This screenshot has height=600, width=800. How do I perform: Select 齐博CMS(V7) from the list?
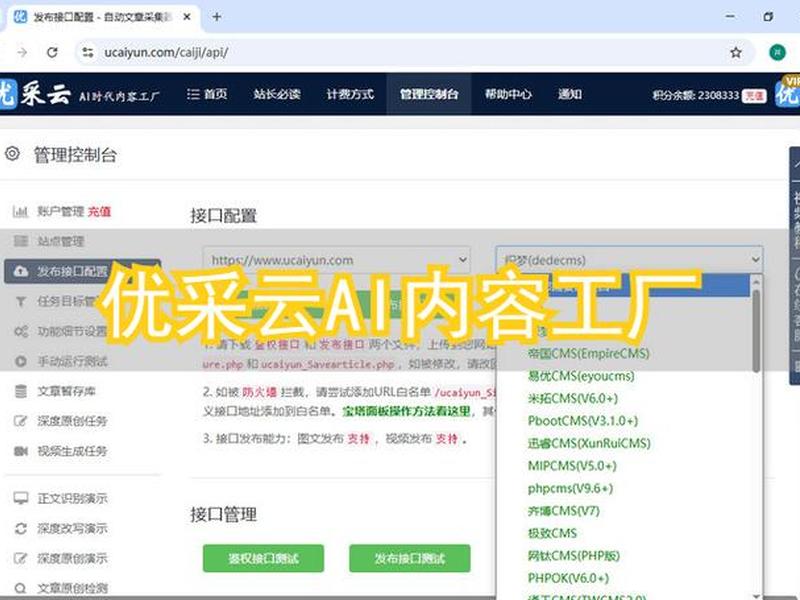563,511
